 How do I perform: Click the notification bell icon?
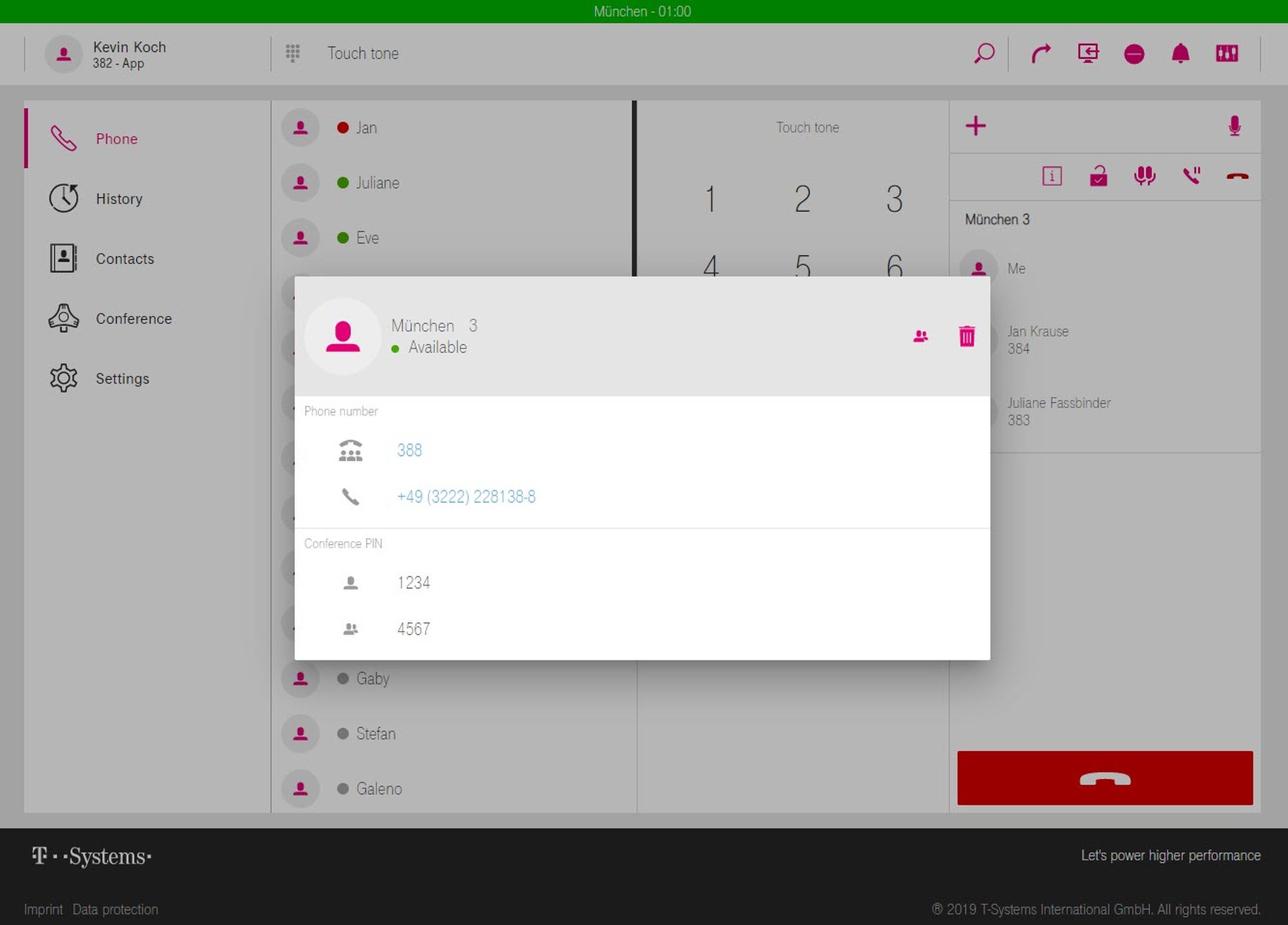point(1180,53)
